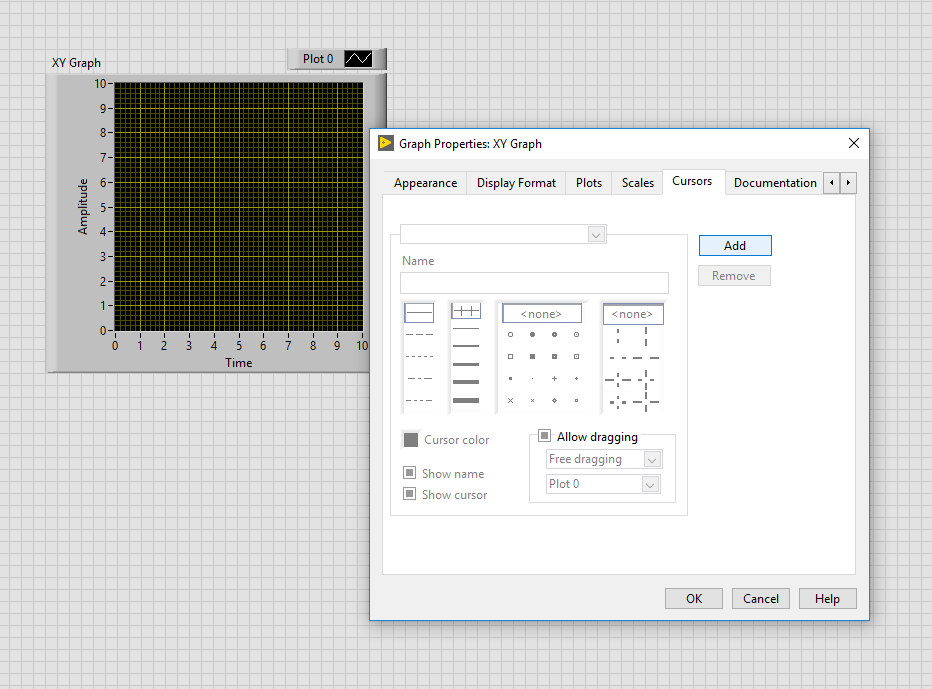Open the Free dragging dropdown

click(x=604, y=459)
